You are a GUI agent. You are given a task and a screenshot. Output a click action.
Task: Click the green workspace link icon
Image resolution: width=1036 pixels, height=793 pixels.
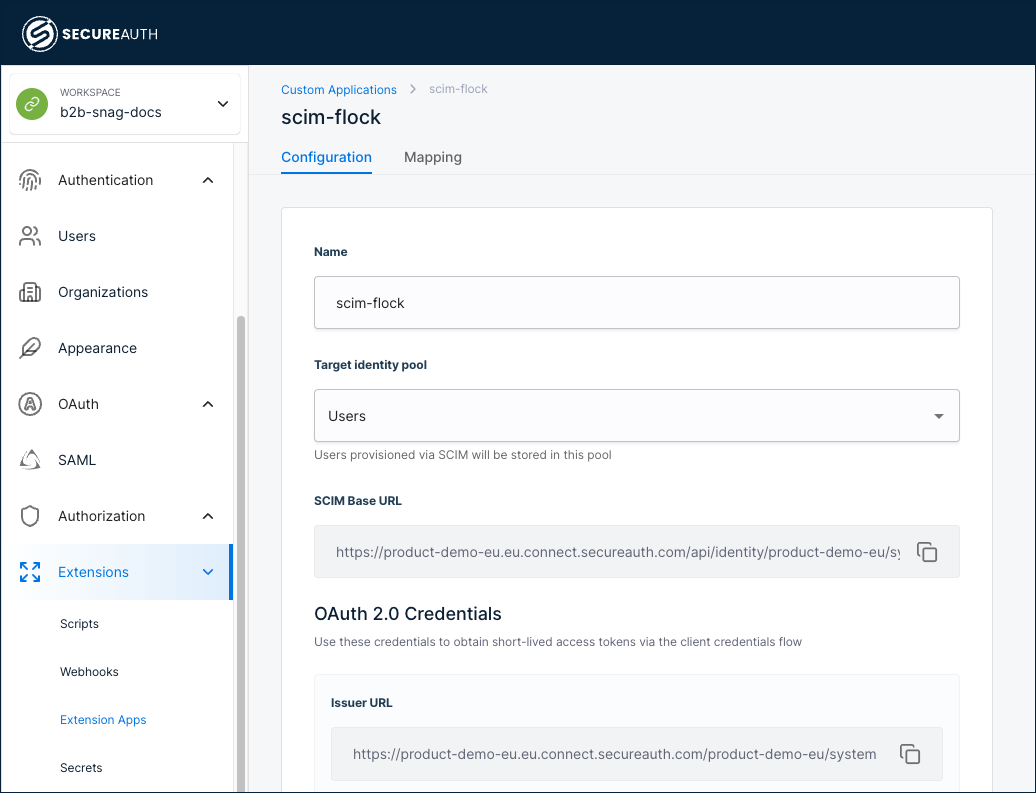coord(32,104)
